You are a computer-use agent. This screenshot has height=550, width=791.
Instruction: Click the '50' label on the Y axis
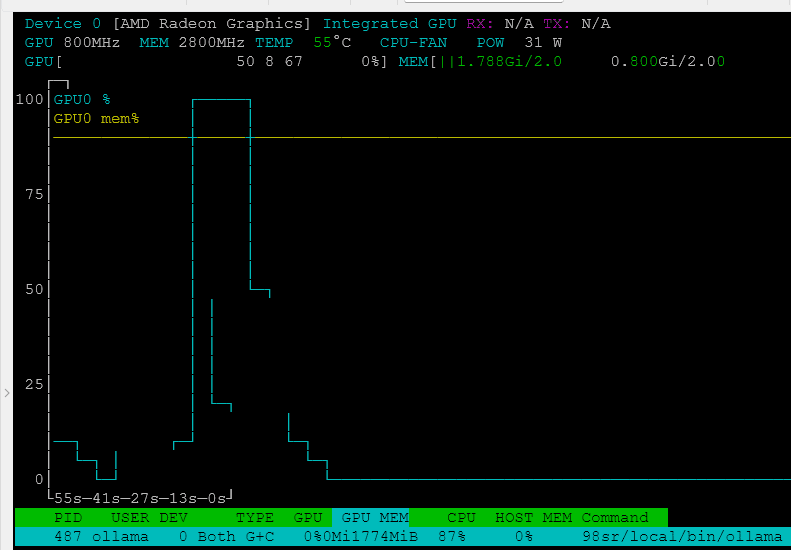34,290
